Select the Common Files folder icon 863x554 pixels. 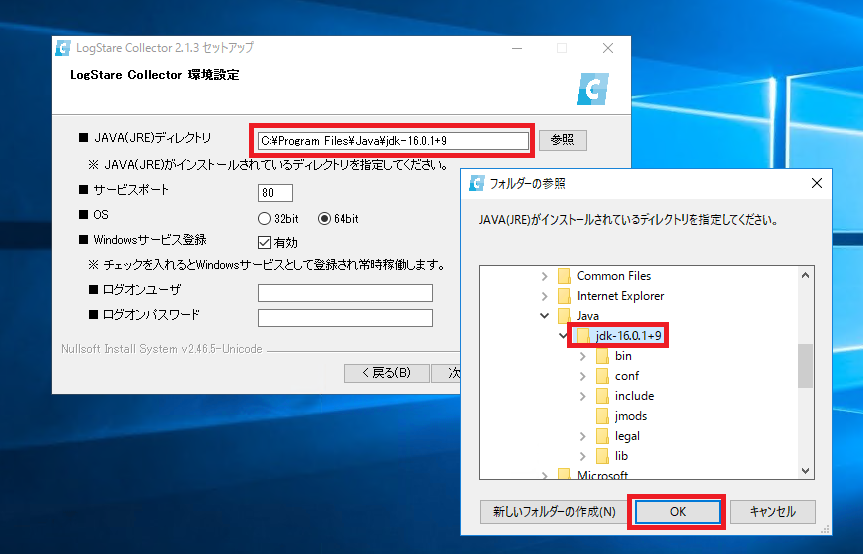(564, 276)
